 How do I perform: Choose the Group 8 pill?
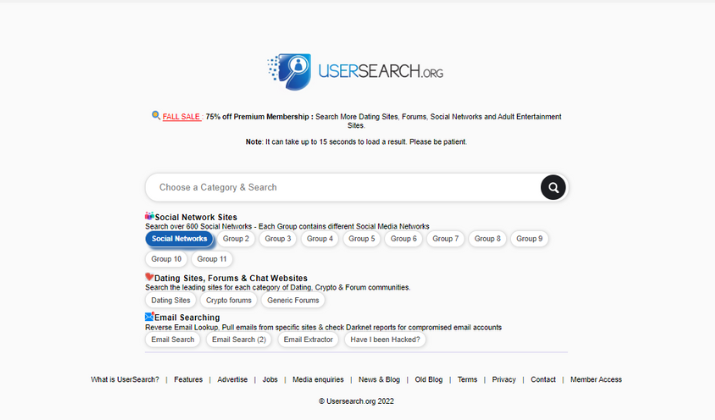click(x=487, y=239)
